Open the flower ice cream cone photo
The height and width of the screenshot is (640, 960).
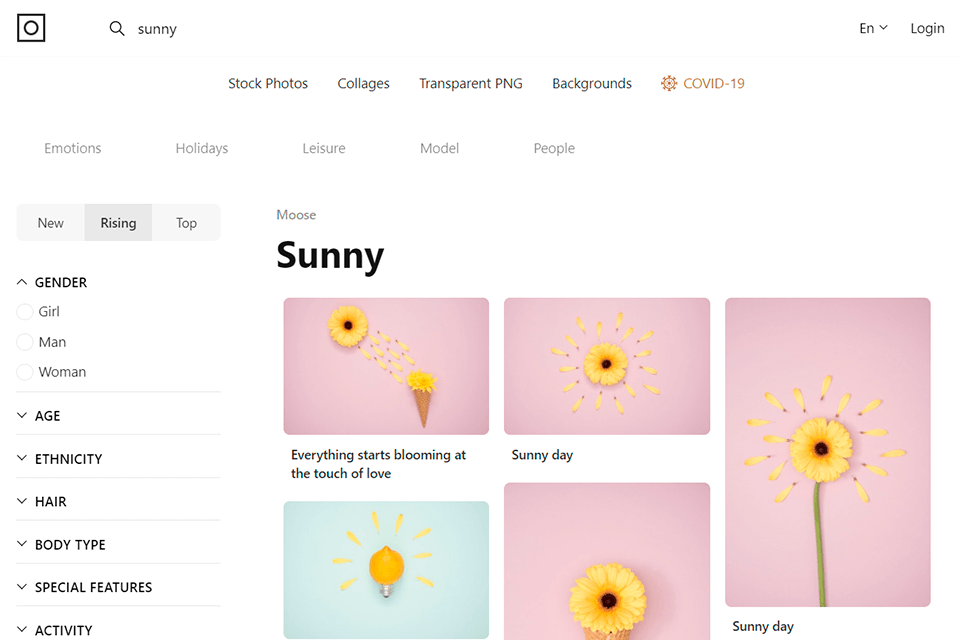[x=386, y=366]
